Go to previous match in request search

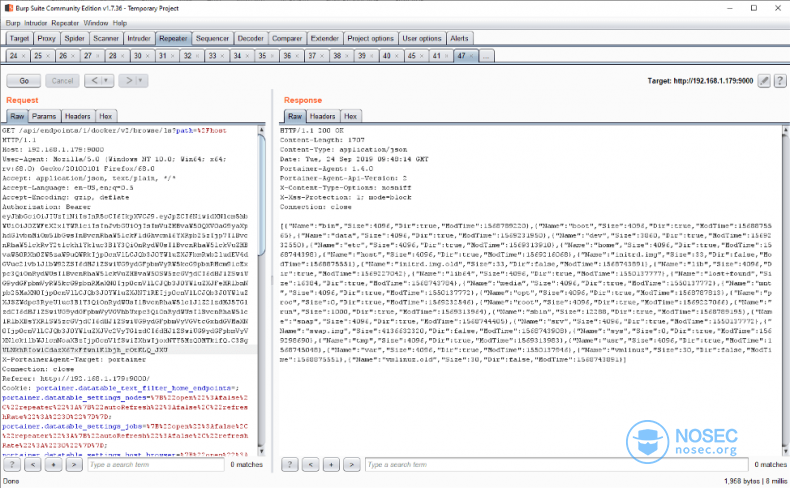pos(33,464)
